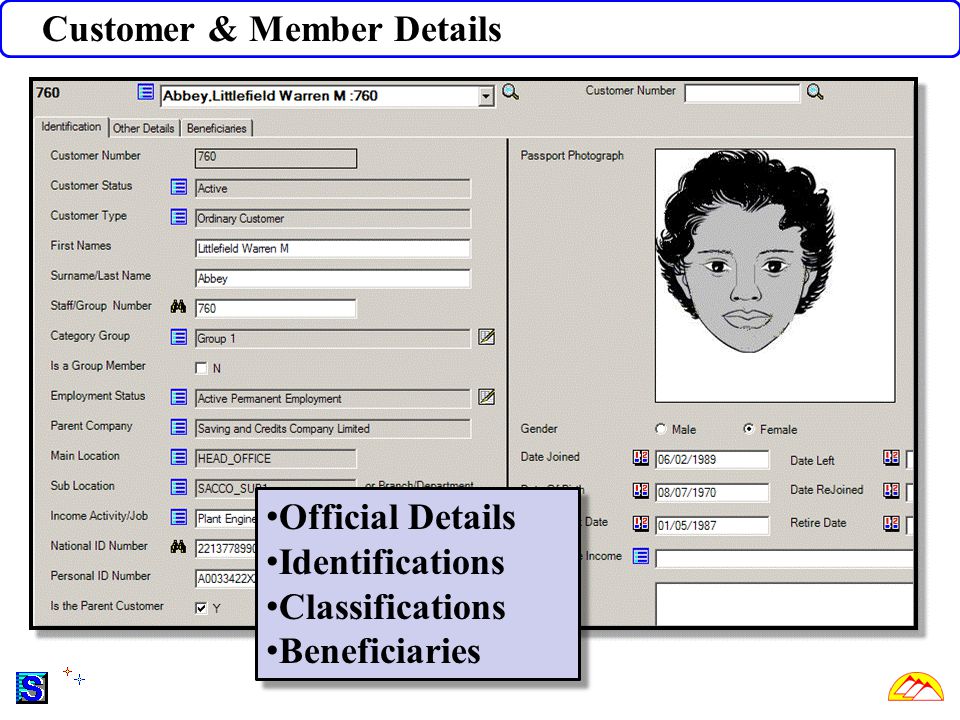Click the Surname/Last Name input field
Image resolution: width=960 pixels, height=720 pixels.
[332, 279]
